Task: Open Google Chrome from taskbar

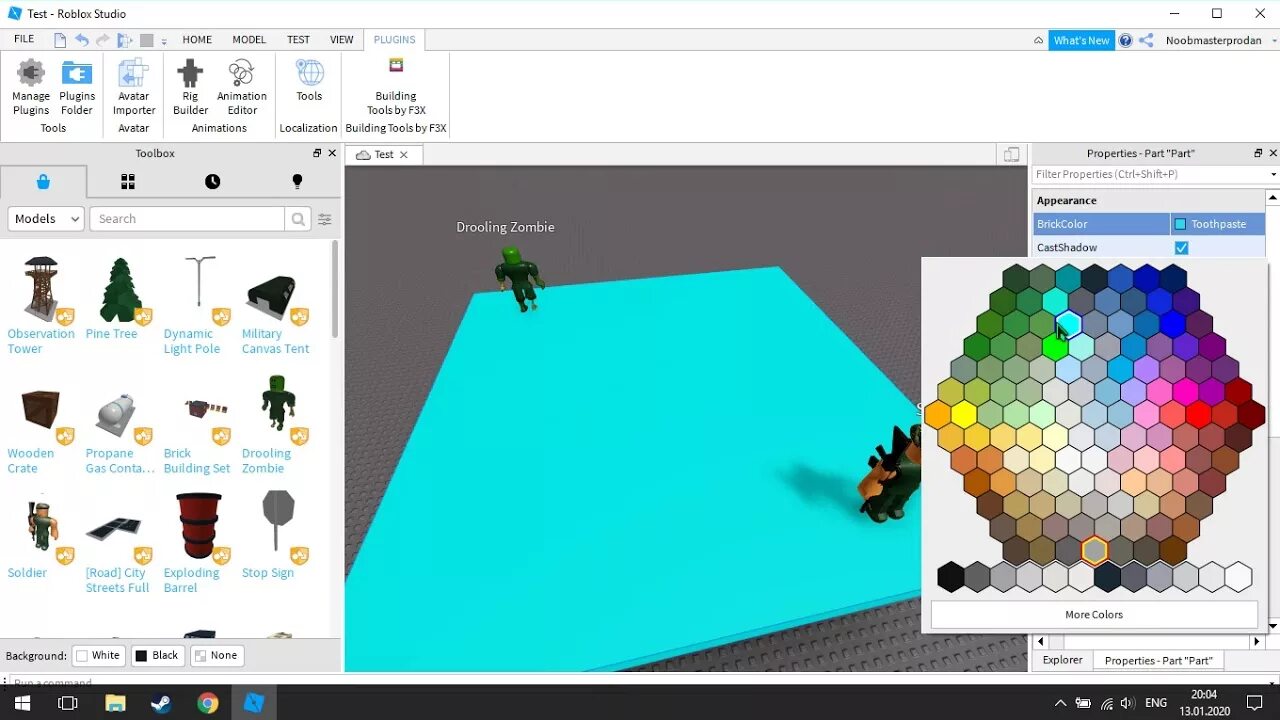Action: (208, 703)
